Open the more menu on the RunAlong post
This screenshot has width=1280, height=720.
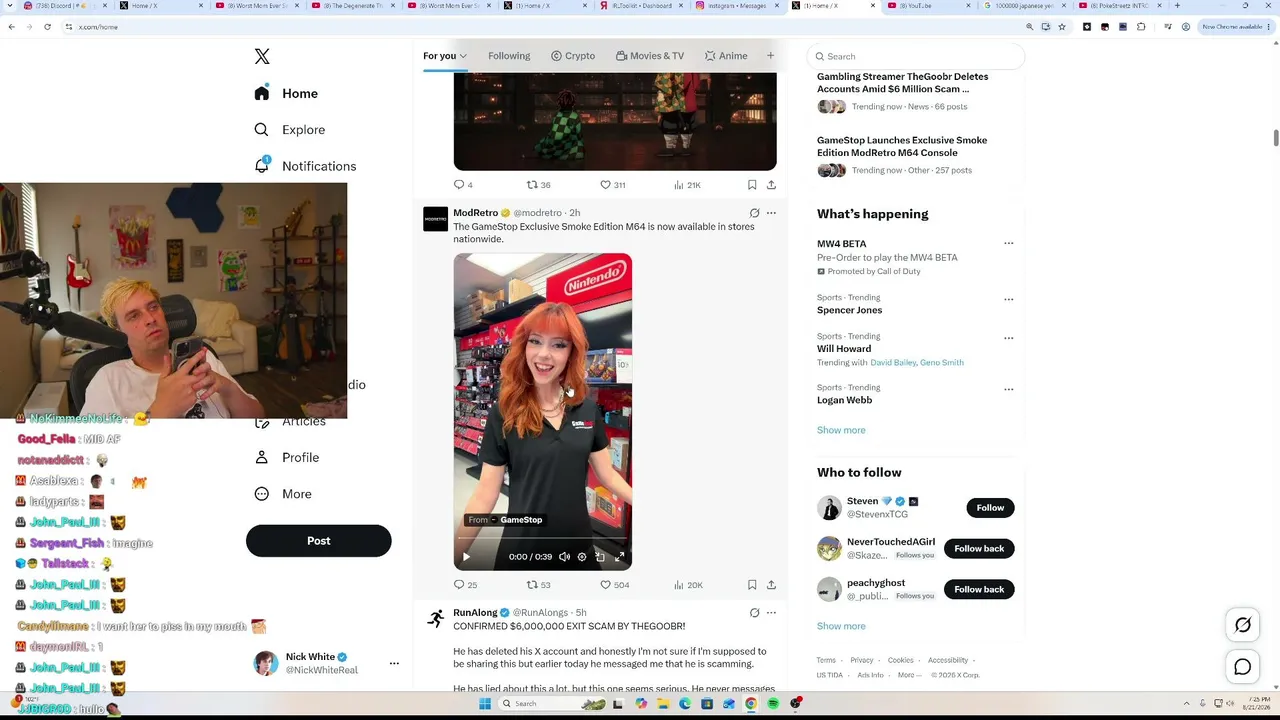click(x=771, y=613)
